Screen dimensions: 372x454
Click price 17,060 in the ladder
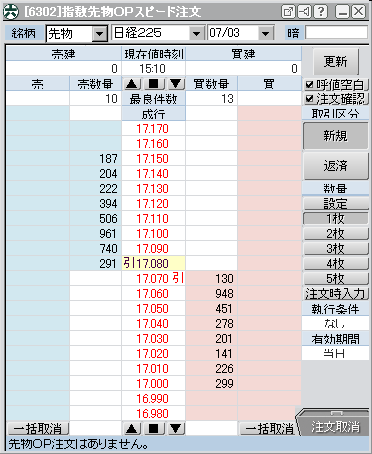coord(153,294)
